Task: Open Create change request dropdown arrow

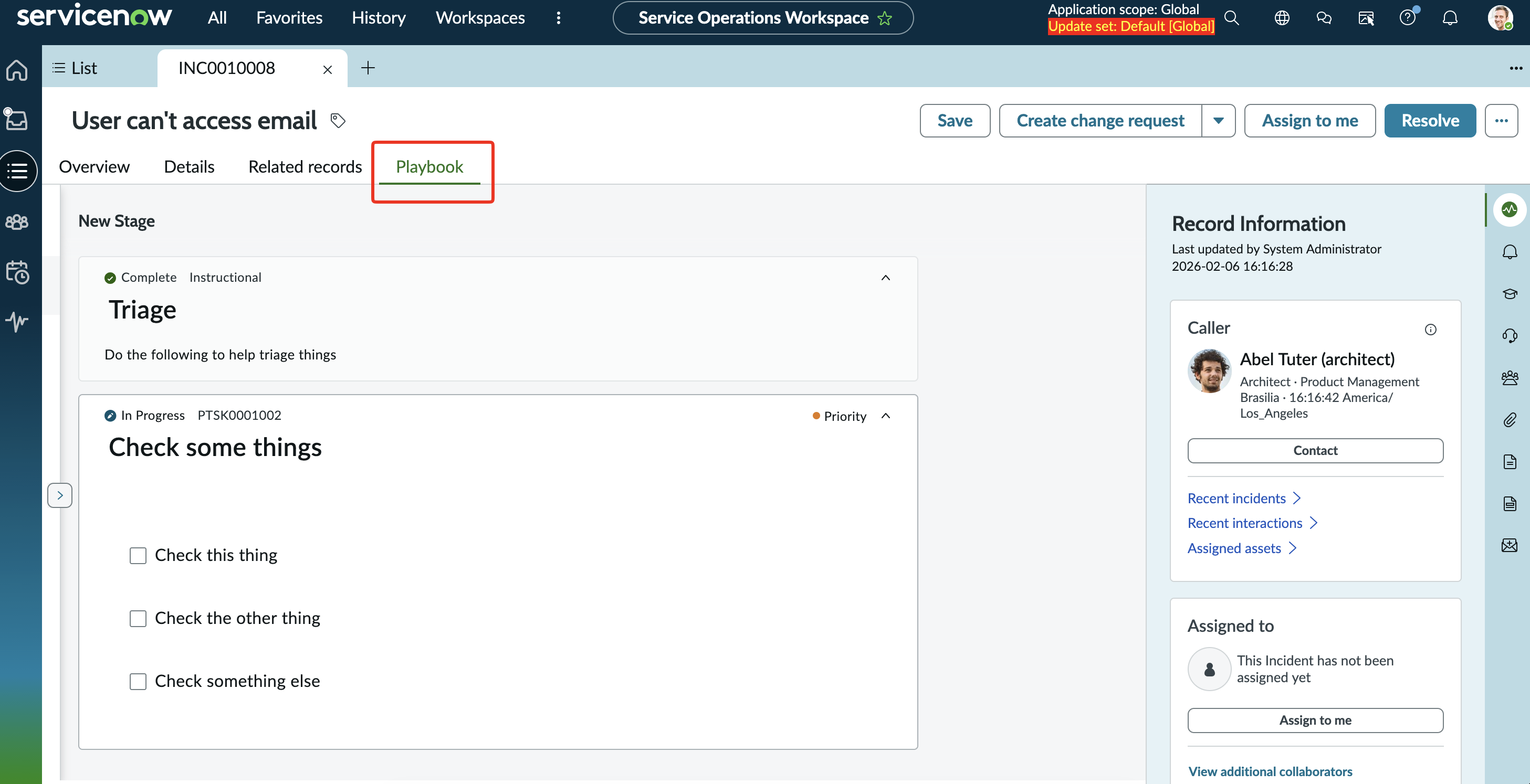Action: (1218, 121)
